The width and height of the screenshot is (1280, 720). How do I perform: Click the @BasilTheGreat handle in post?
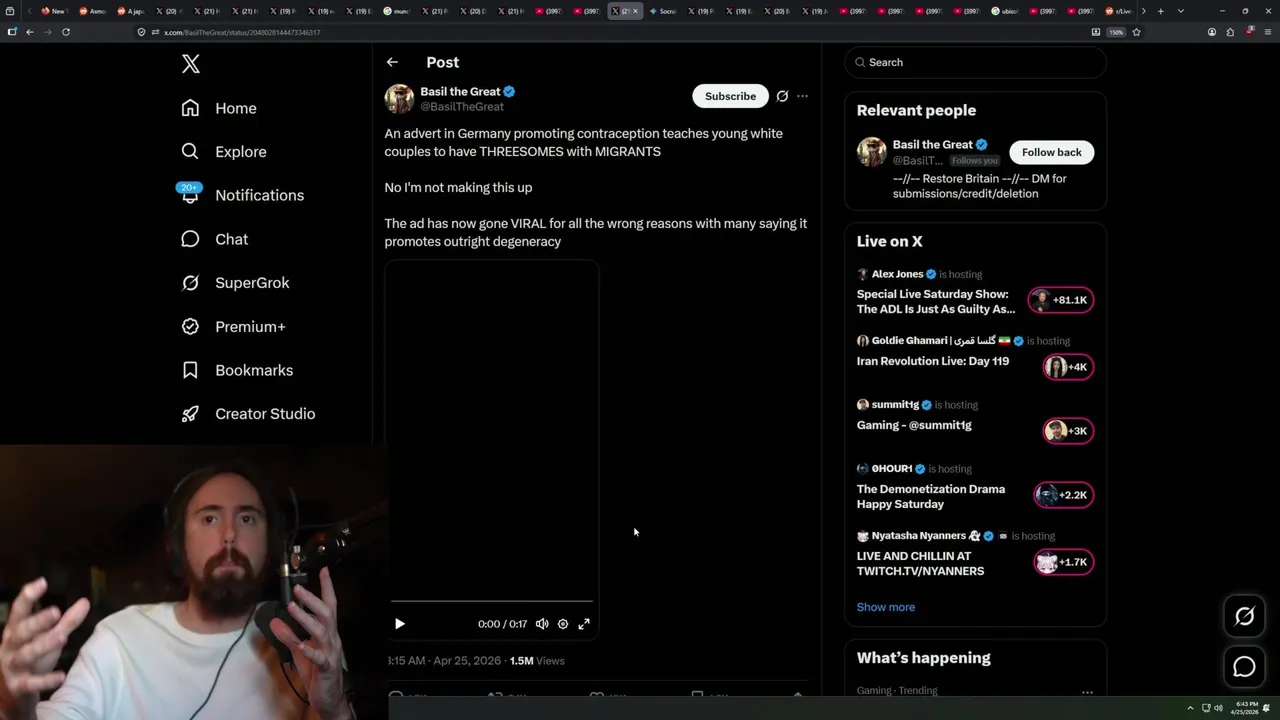462,107
